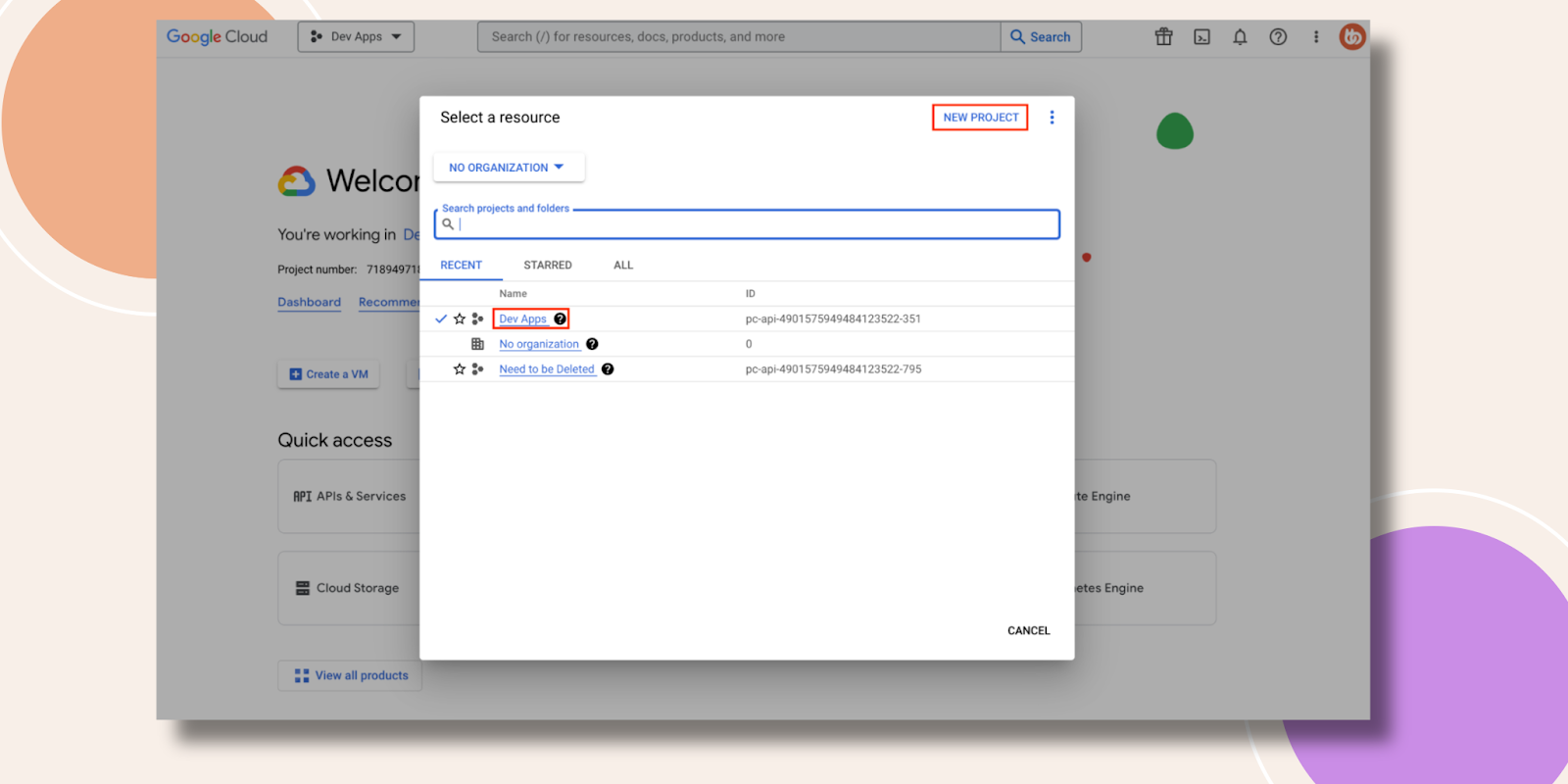Click the Create a VM button
Viewport: 1568px width, 784px height.
click(x=328, y=374)
